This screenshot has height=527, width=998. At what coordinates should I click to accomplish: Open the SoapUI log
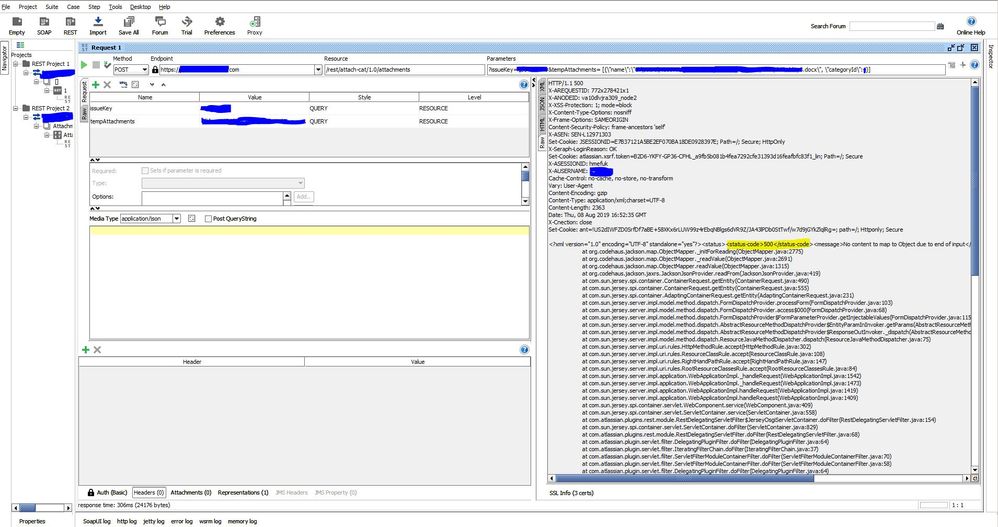97,521
